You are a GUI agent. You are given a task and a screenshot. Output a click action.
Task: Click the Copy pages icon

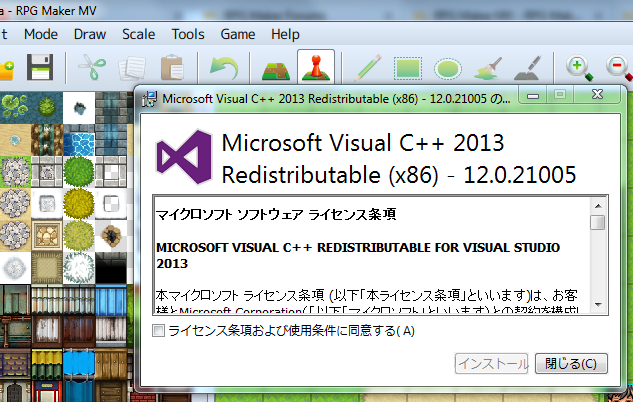[x=132, y=68]
